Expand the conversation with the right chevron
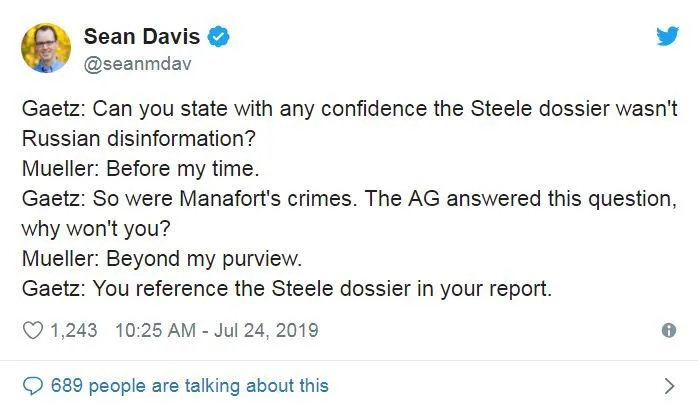Screen dimensions: 698x407 click(x=669, y=385)
